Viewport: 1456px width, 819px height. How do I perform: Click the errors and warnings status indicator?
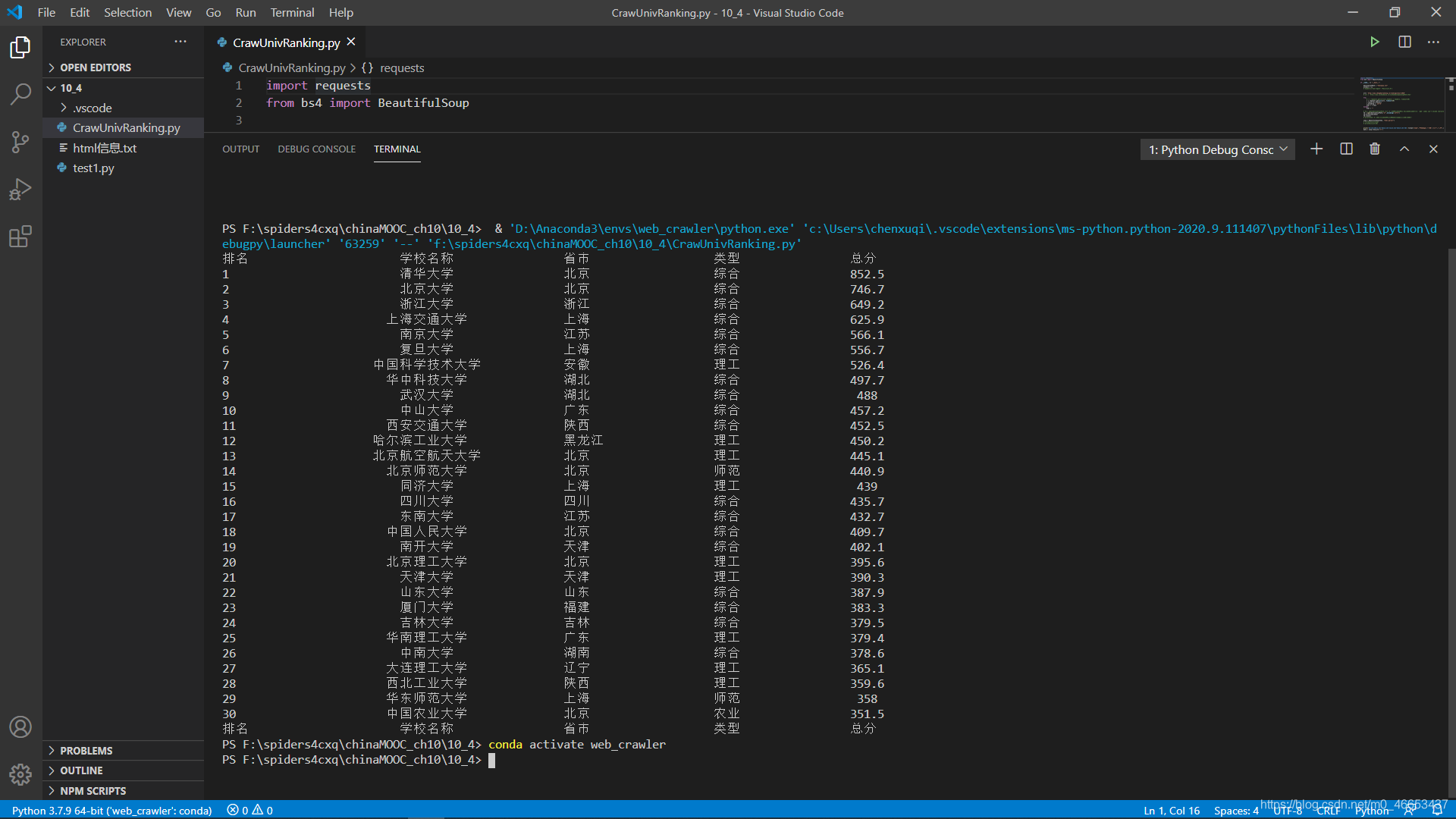[x=250, y=811]
